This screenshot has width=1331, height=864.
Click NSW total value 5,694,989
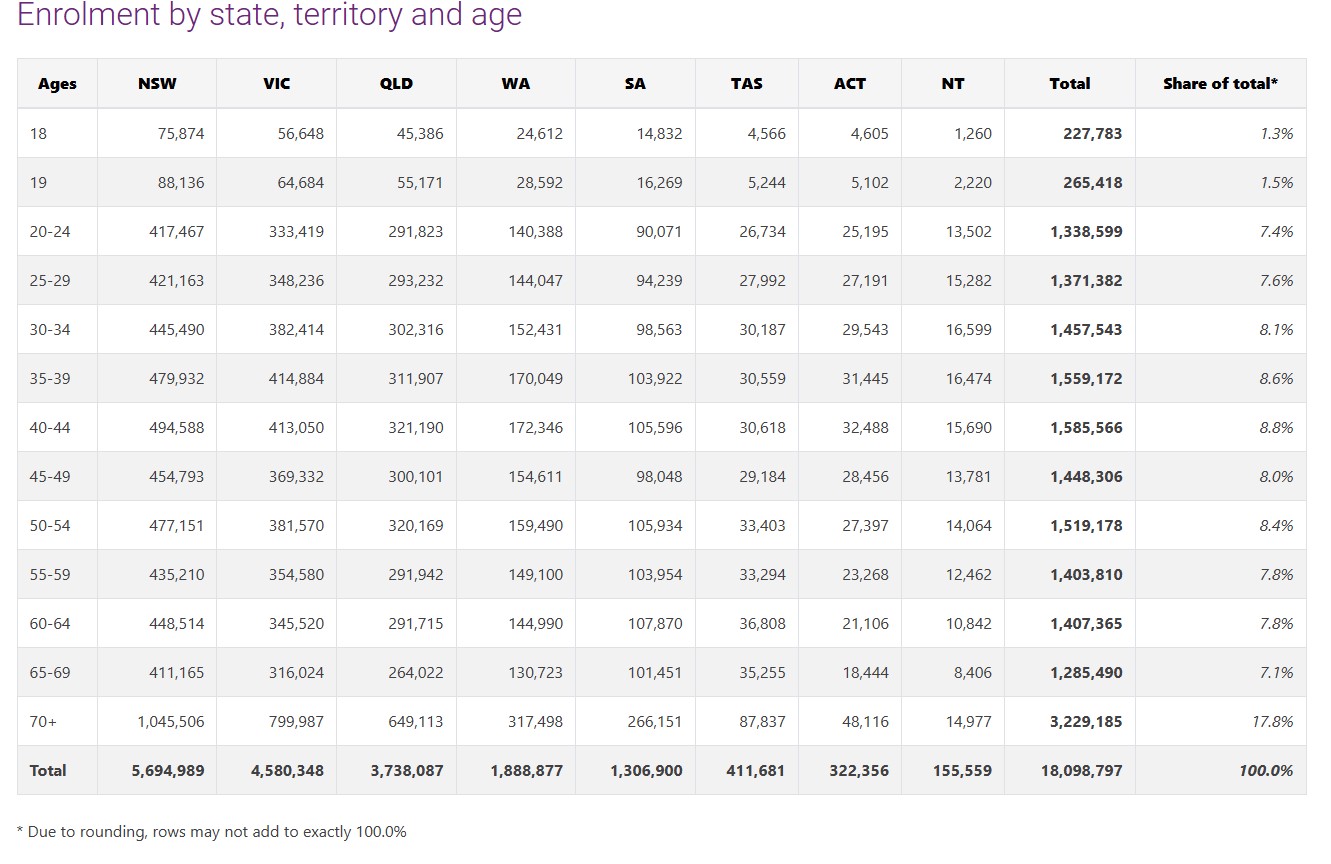(x=168, y=770)
